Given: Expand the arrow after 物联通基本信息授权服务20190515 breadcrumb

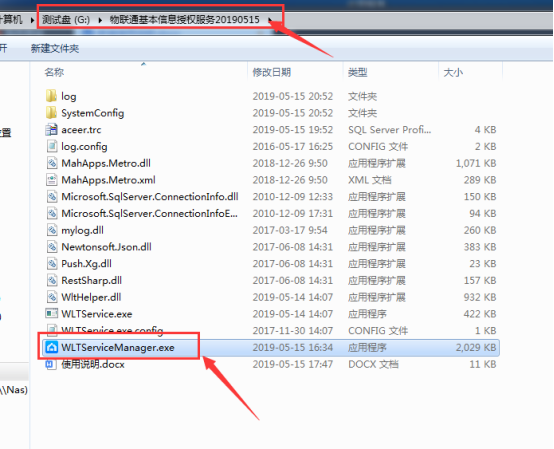Looking at the screenshot, I should pos(270,20).
